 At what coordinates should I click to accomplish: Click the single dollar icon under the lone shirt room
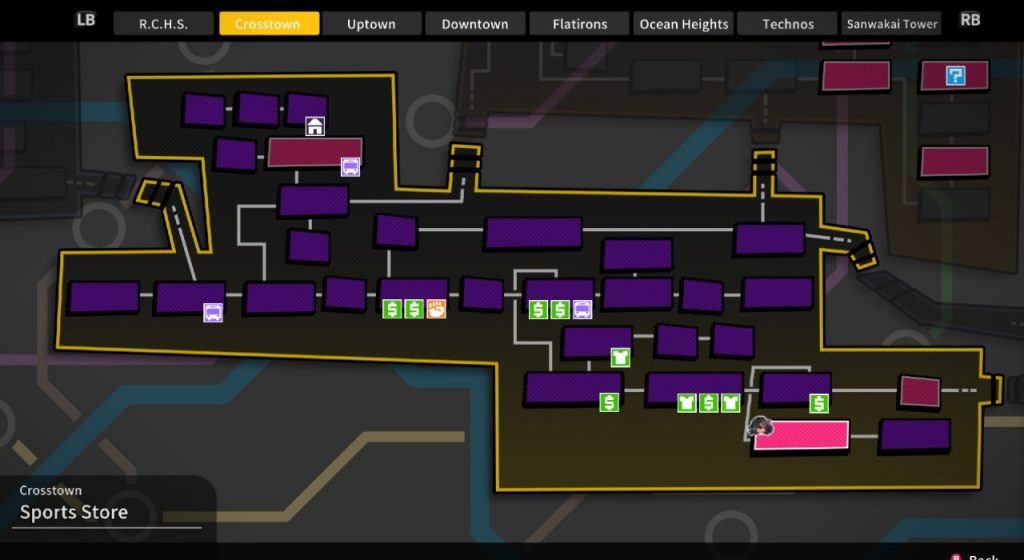point(609,402)
